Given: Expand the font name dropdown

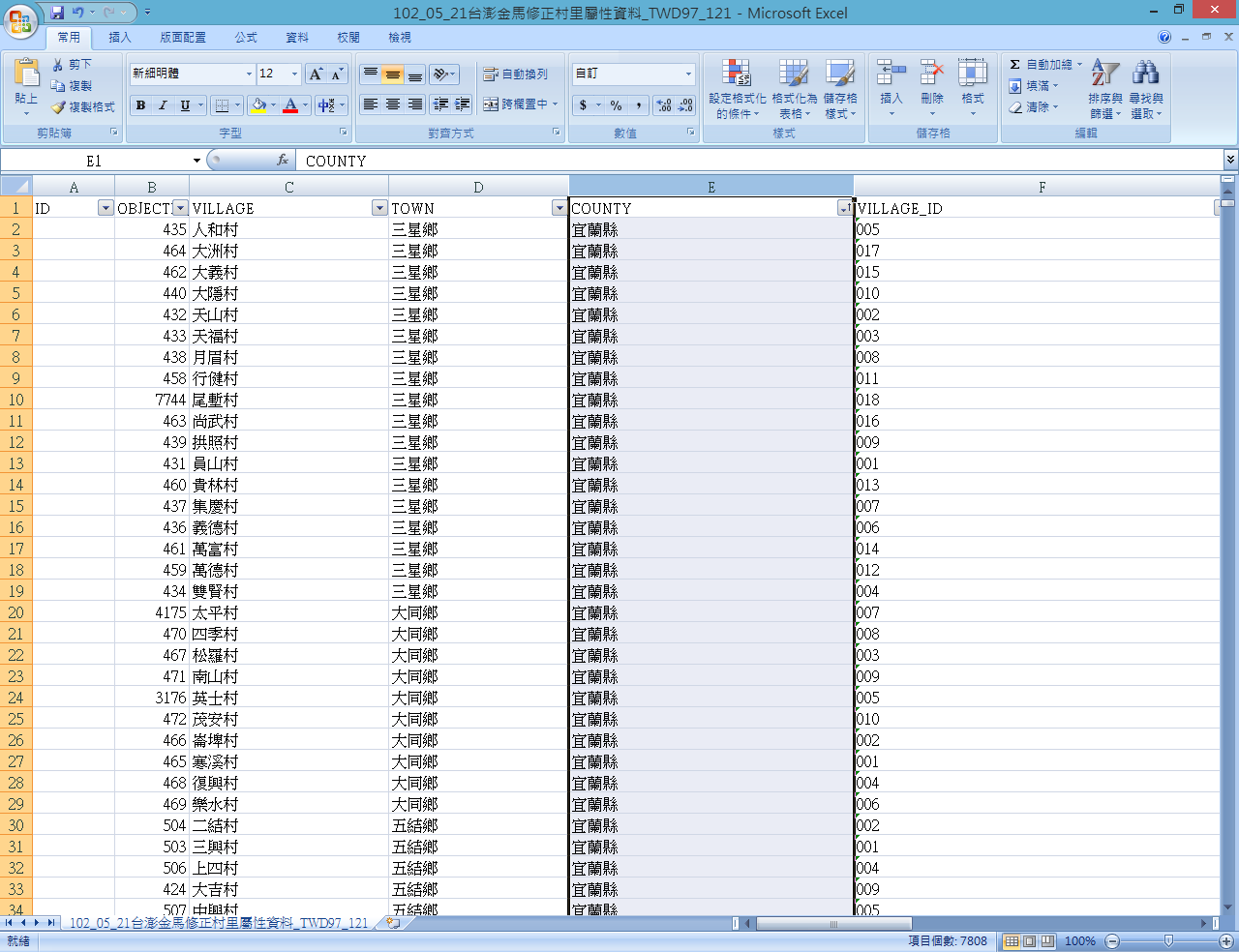Looking at the screenshot, I should (x=249, y=74).
